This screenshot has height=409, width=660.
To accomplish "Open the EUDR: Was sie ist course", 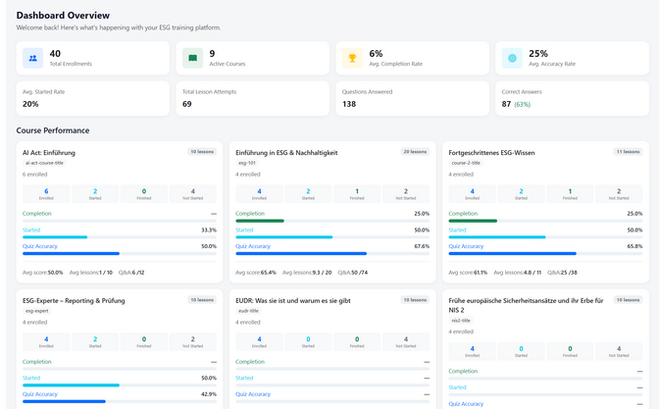I will 293,301.
